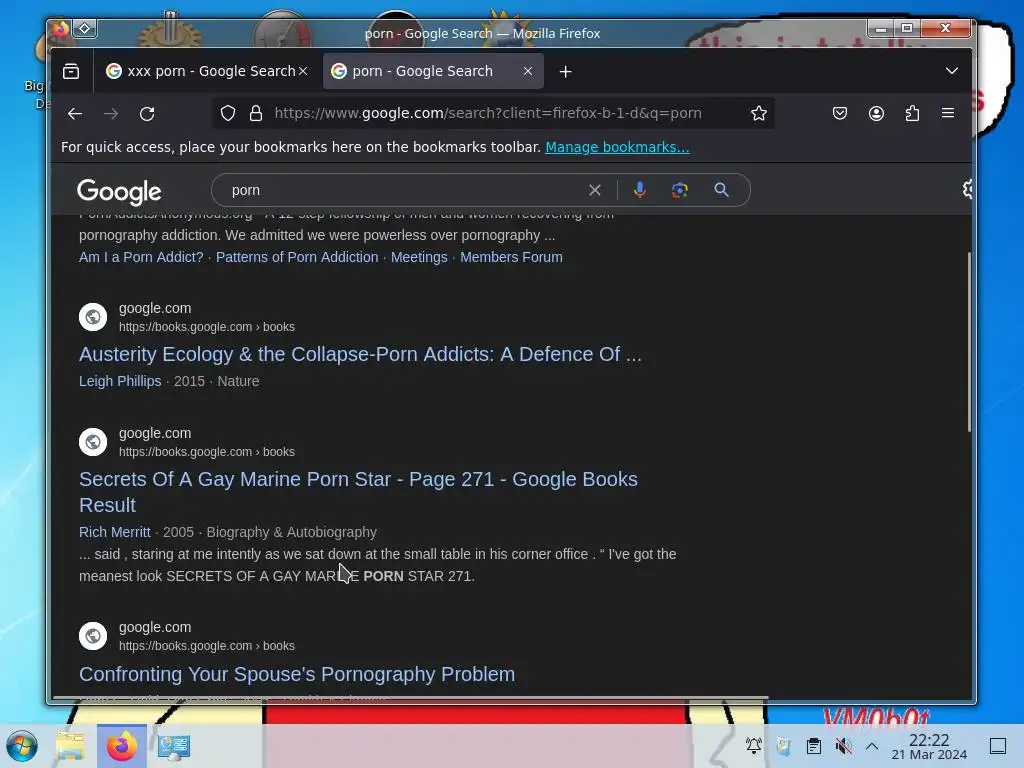View site security padlock information
Screen dimensions: 1024x768
256,114
